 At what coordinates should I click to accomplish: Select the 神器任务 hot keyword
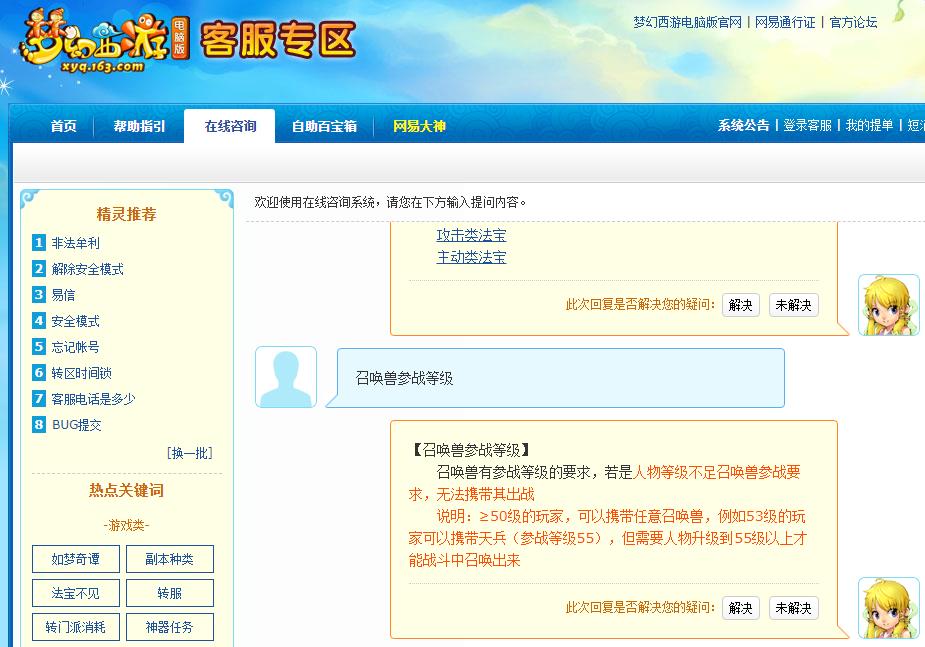(x=170, y=627)
